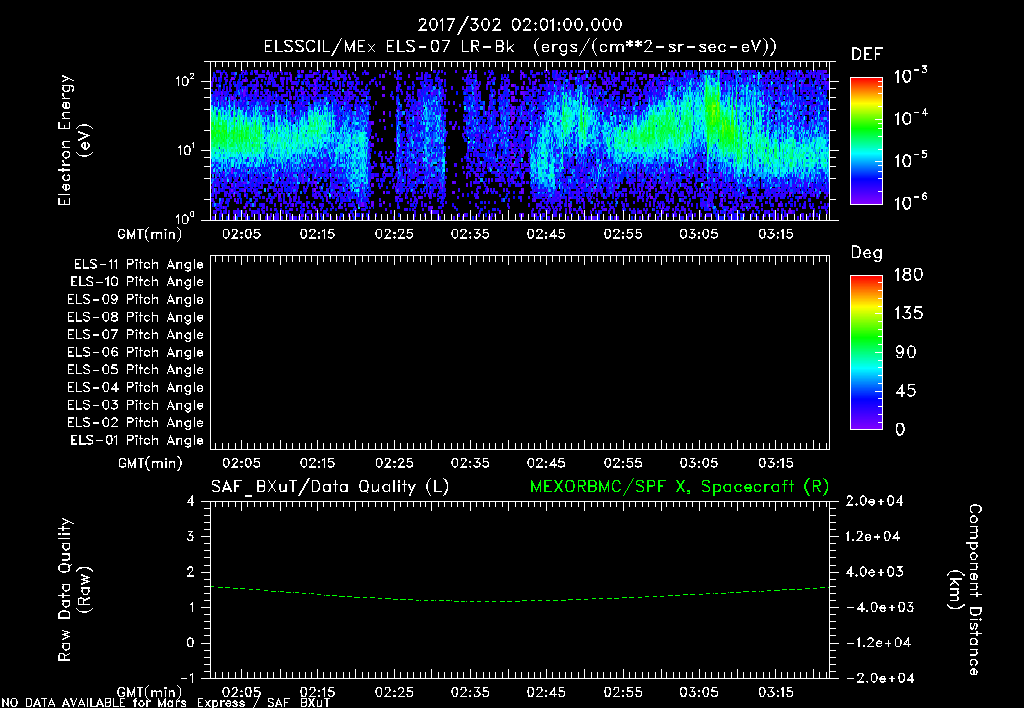Click the Raw Data Quality (Raw) axis label
Image resolution: width=1024 pixels, height=708 pixels.
74,590
